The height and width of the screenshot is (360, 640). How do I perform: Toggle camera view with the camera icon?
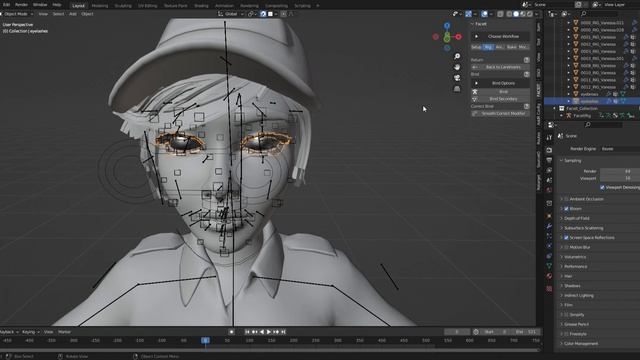(457, 78)
